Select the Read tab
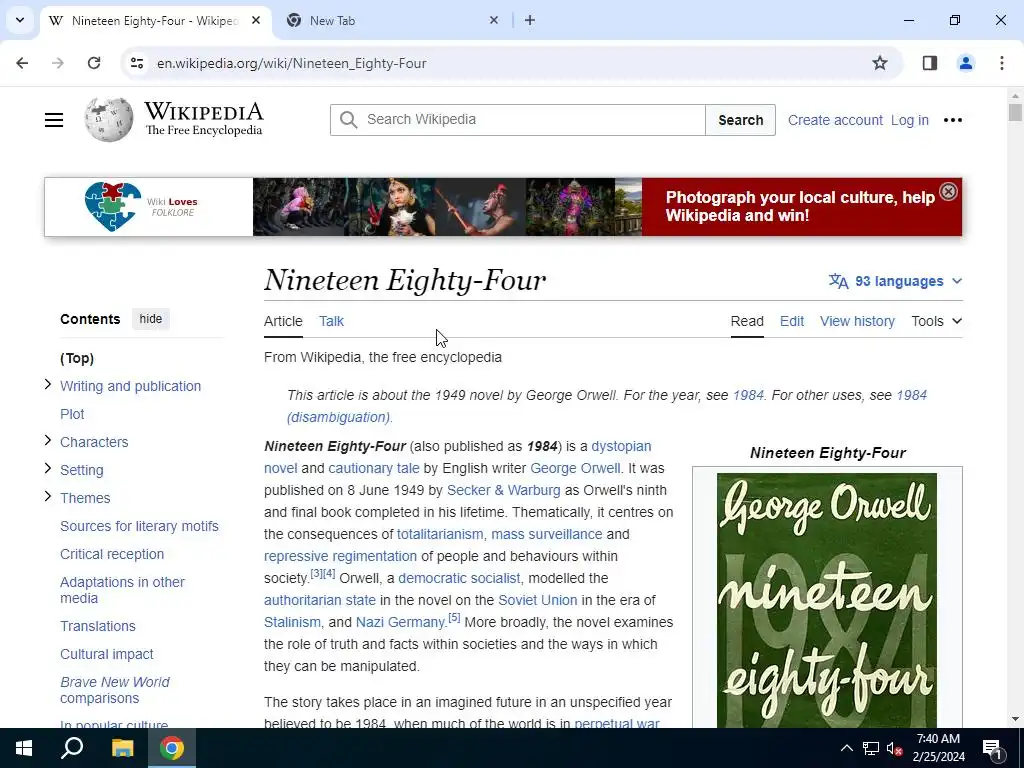Screen dimensions: 1024x768 (x=747, y=321)
